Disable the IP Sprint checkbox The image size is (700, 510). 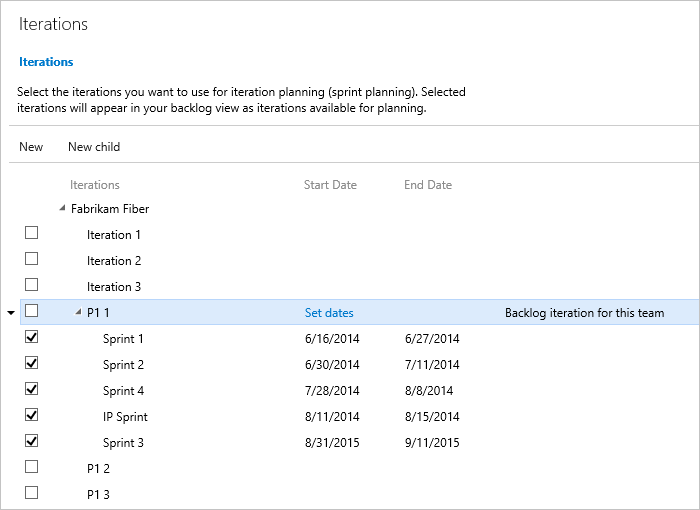pyautogui.click(x=32, y=415)
